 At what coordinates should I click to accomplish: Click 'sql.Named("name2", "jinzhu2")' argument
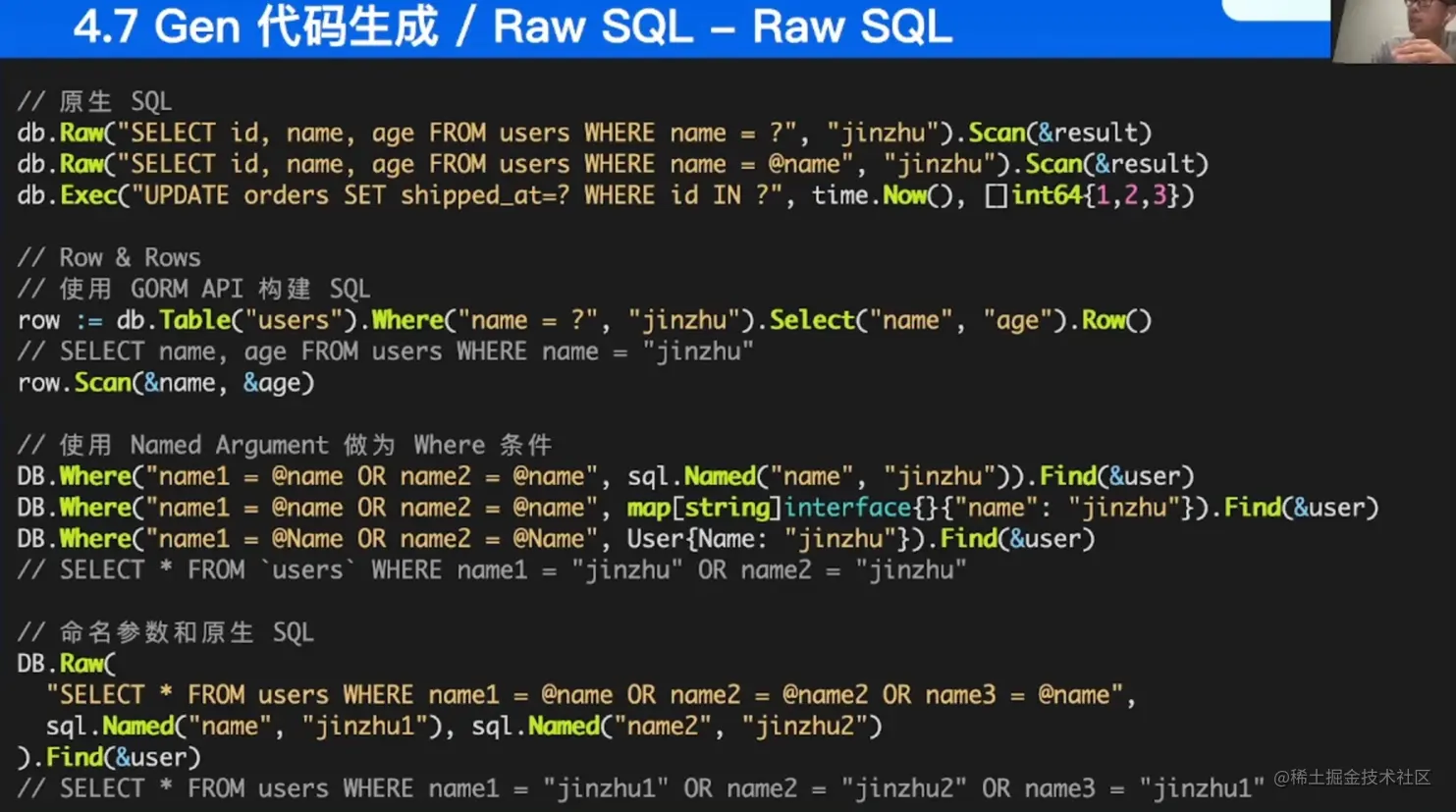(676, 727)
